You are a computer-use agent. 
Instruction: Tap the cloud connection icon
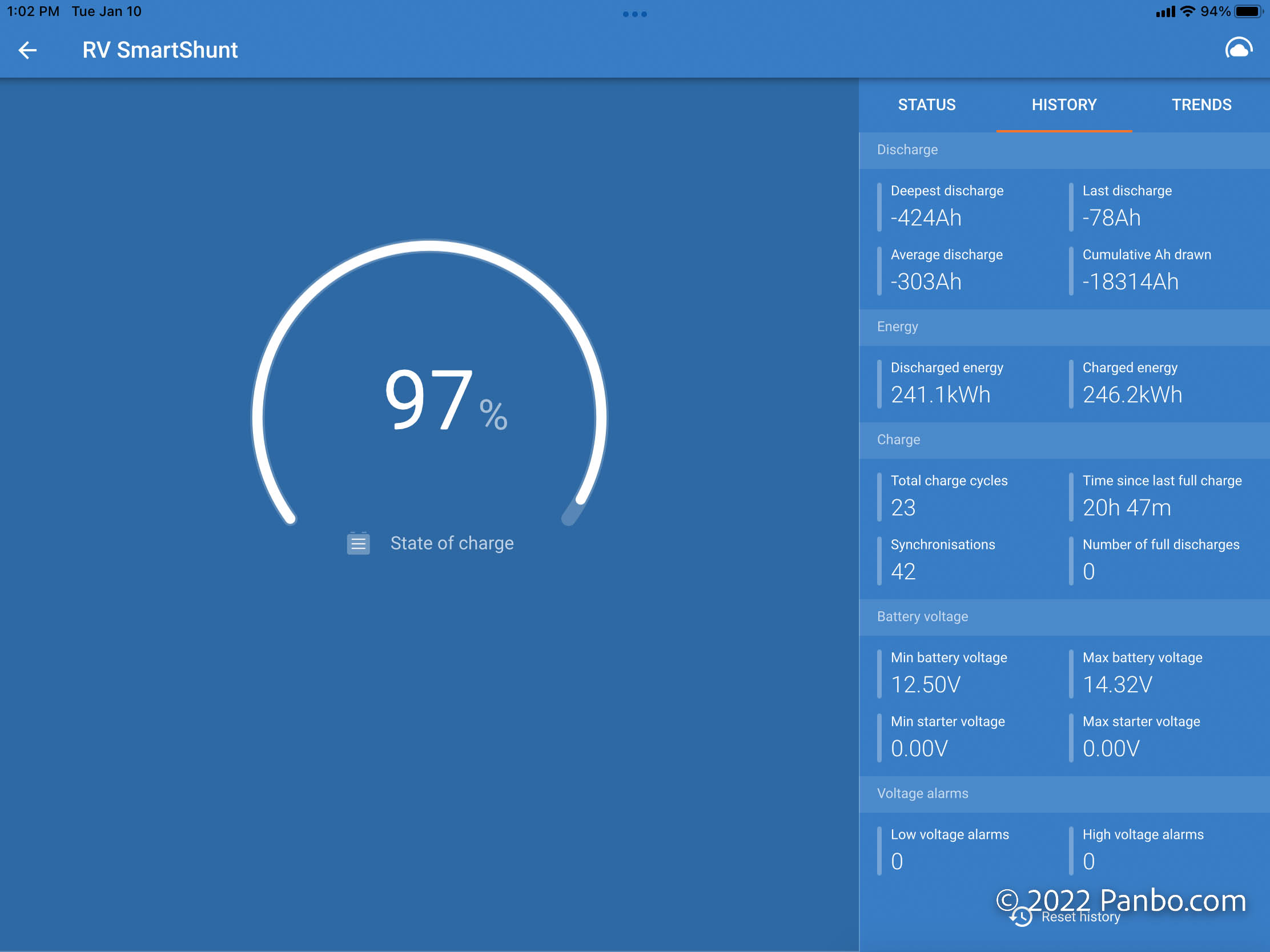[x=1239, y=49]
